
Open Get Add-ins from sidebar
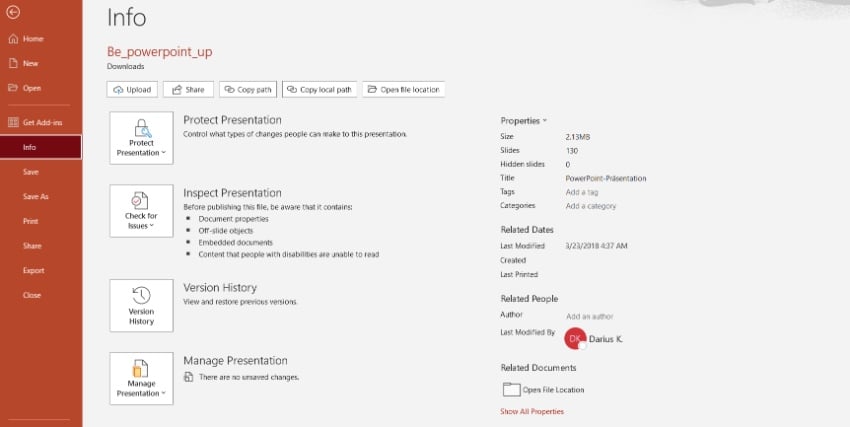coord(40,122)
